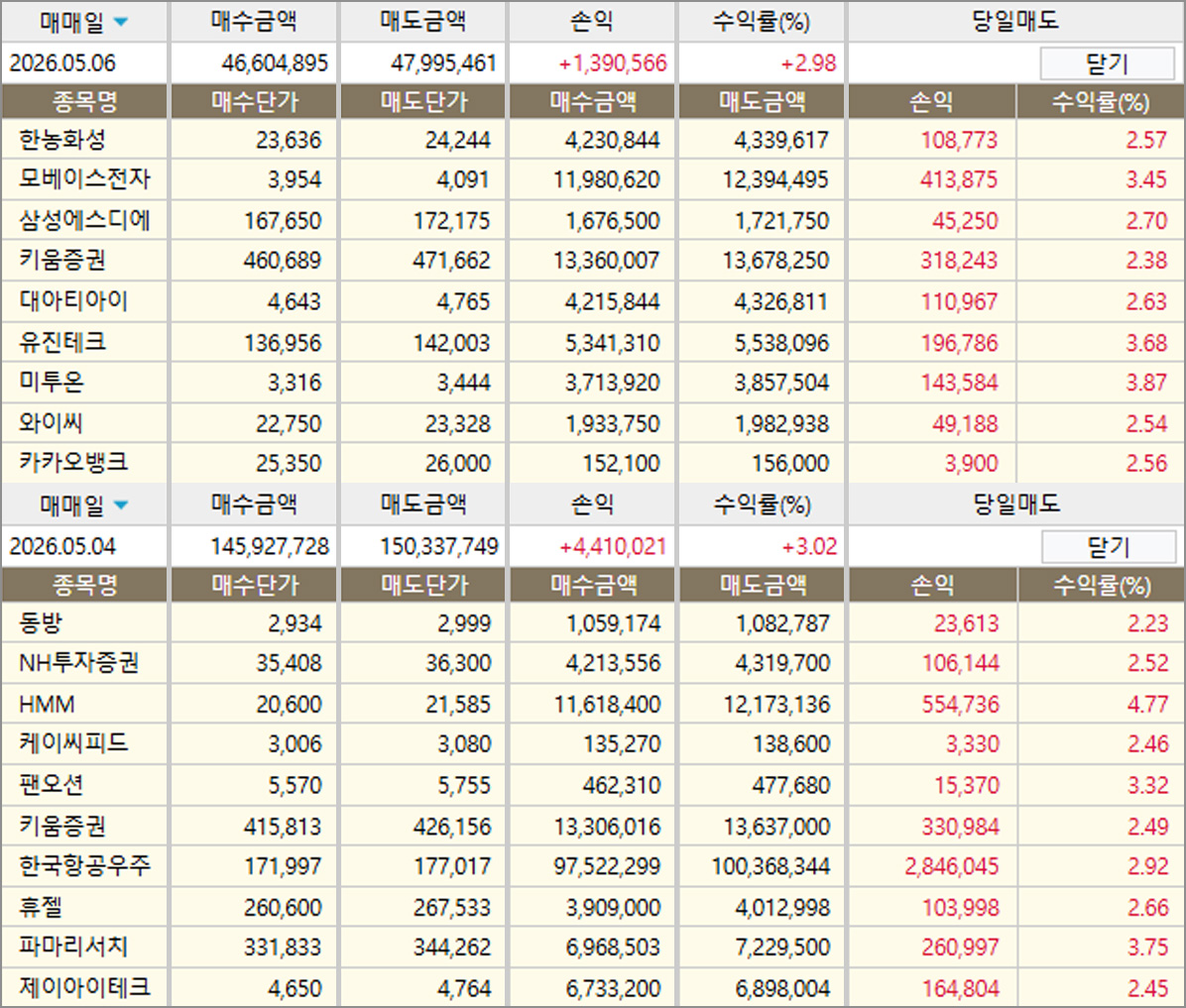
Task: Click 한국항공우주 profit 2,846,045
Action: (x=952, y=866)
